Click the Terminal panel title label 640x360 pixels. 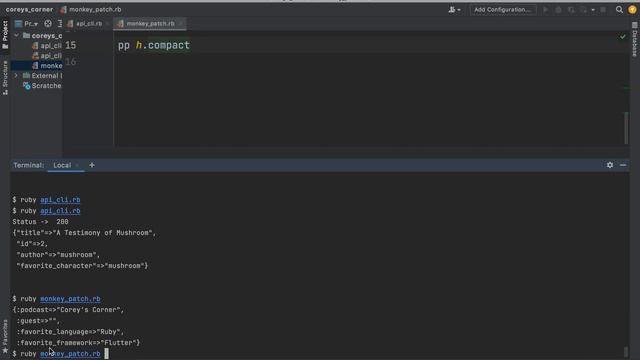coord(28,165)
